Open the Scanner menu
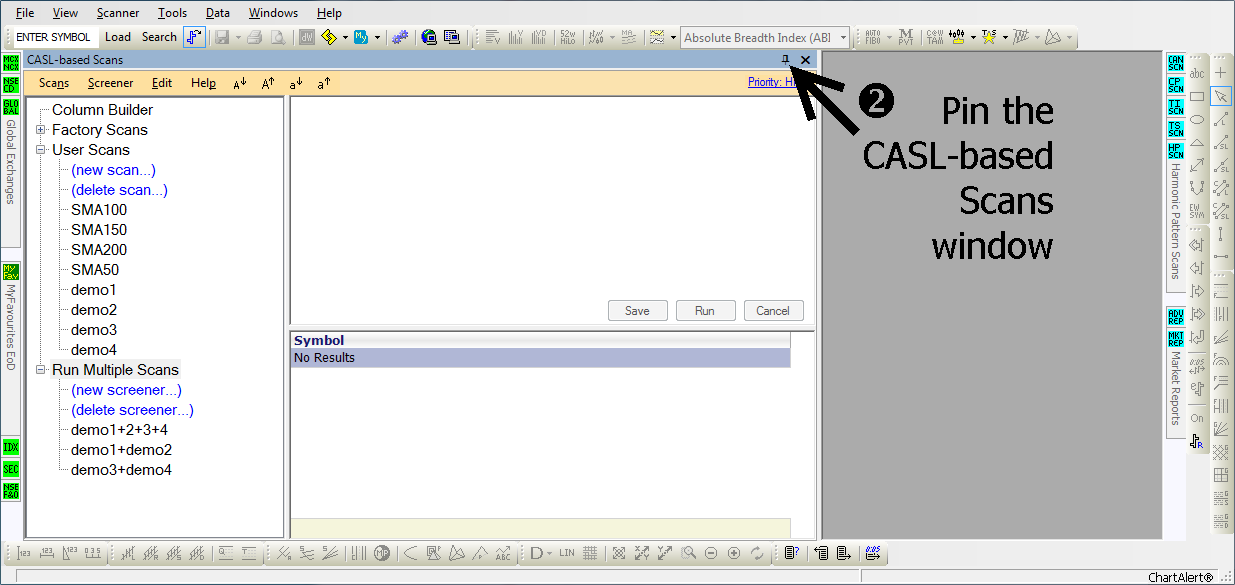Viewport: 1235px width, 585px height. 118,13
